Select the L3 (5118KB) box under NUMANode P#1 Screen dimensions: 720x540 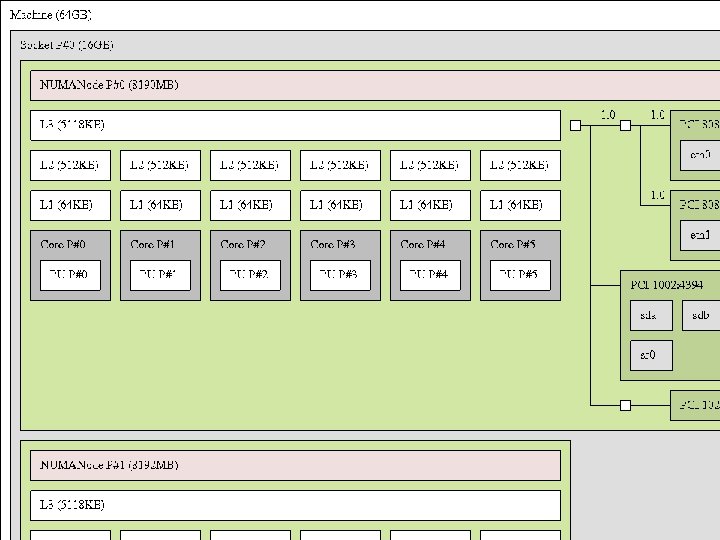point(295,506)
